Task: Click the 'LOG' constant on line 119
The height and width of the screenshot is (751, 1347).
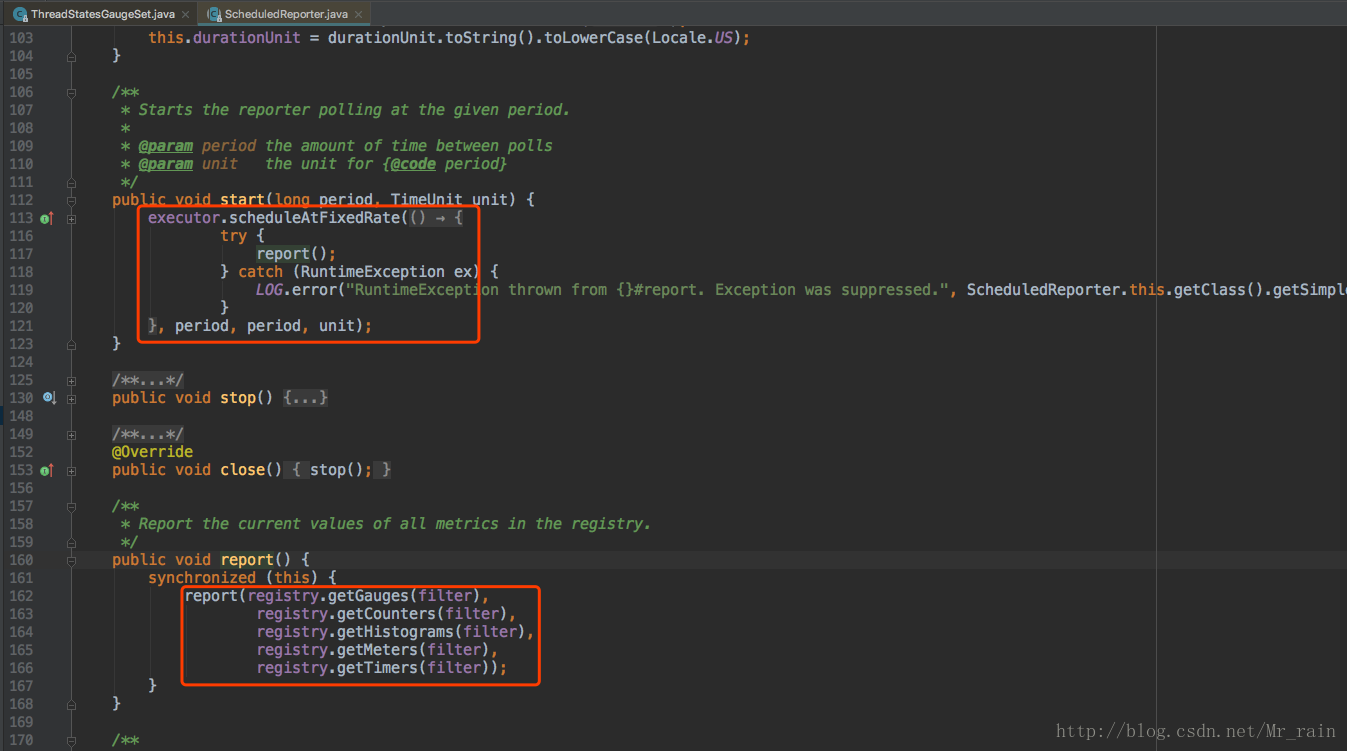Action: (269, 290)
